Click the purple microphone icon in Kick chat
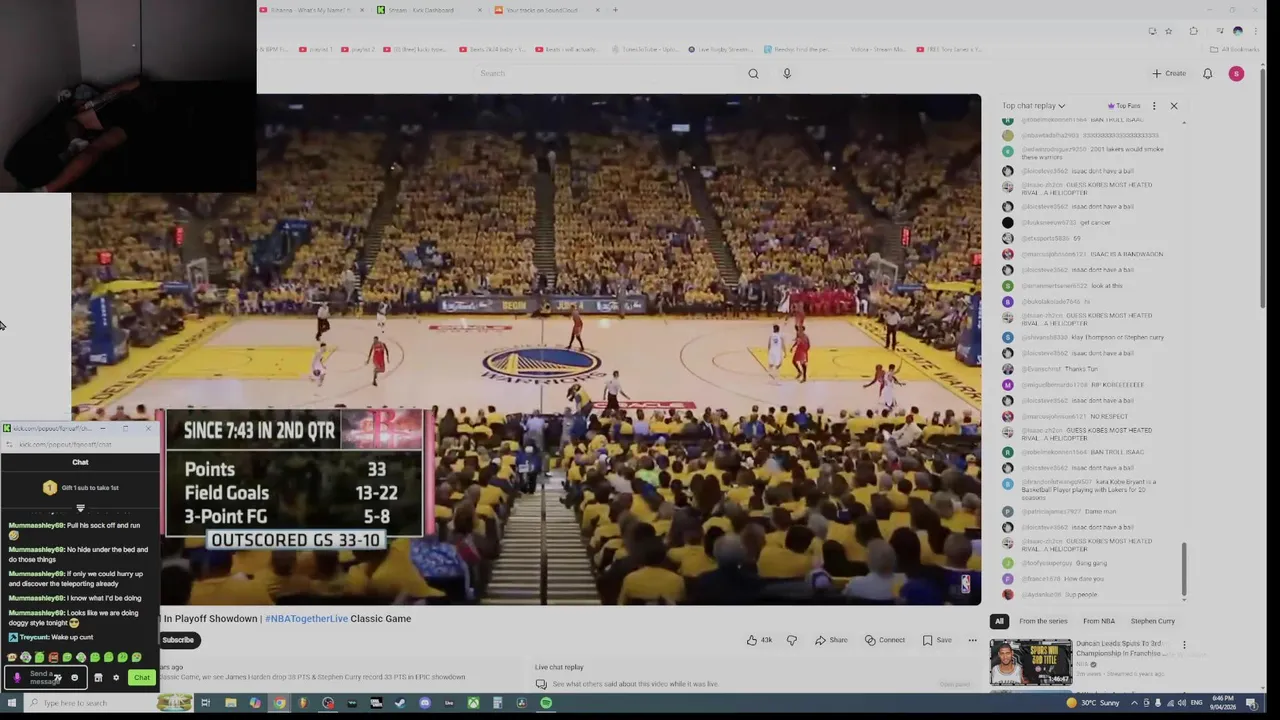The height and width of the screenshot is (720, 1280). [x=17, y=677]
